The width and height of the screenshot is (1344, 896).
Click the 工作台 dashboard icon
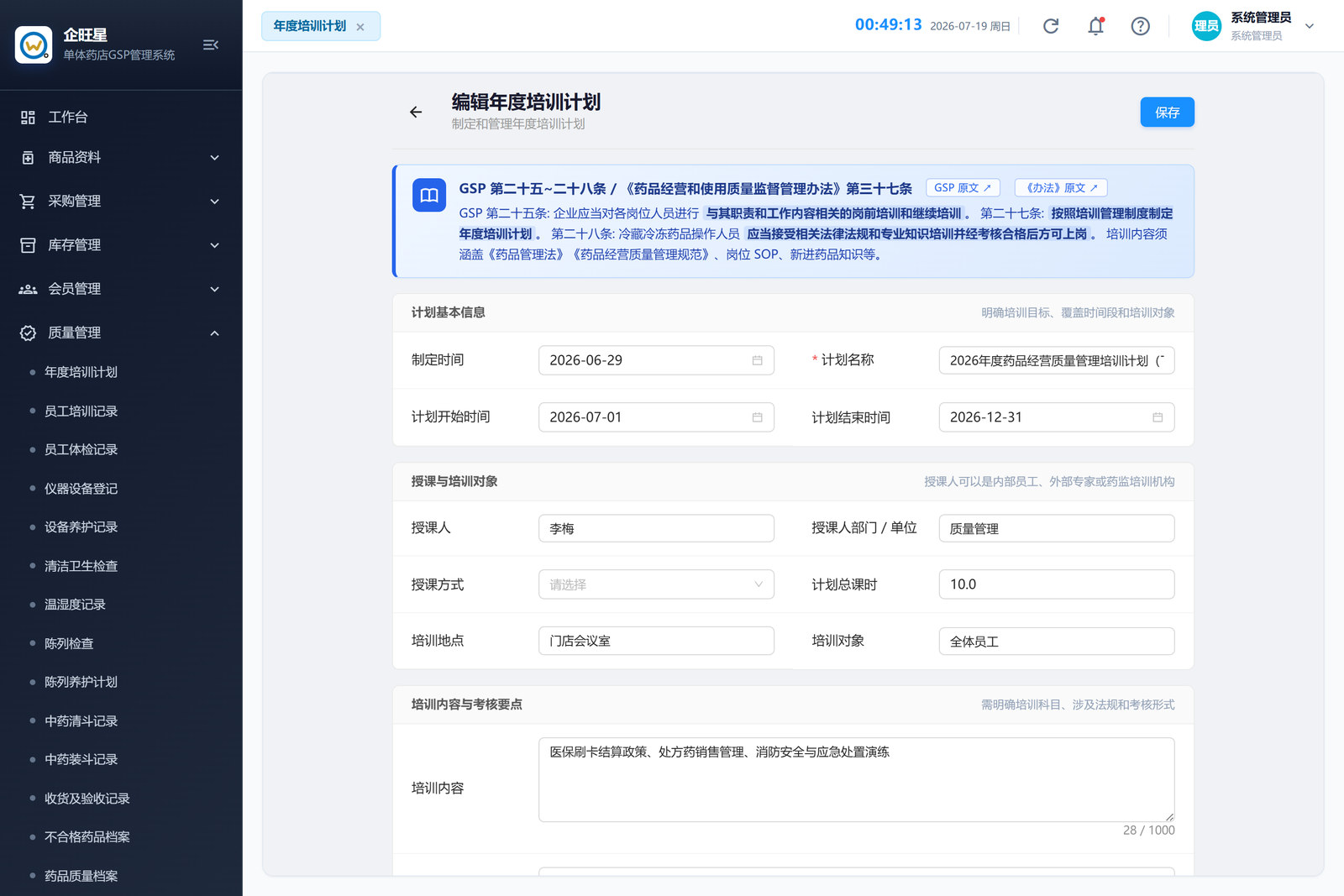click(28, 118)
